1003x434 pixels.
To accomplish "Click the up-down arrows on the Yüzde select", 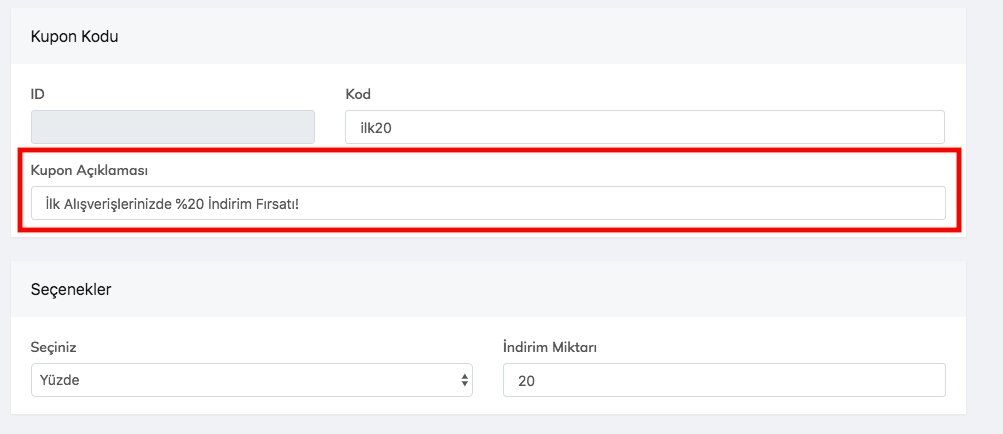I will [464, 380].
